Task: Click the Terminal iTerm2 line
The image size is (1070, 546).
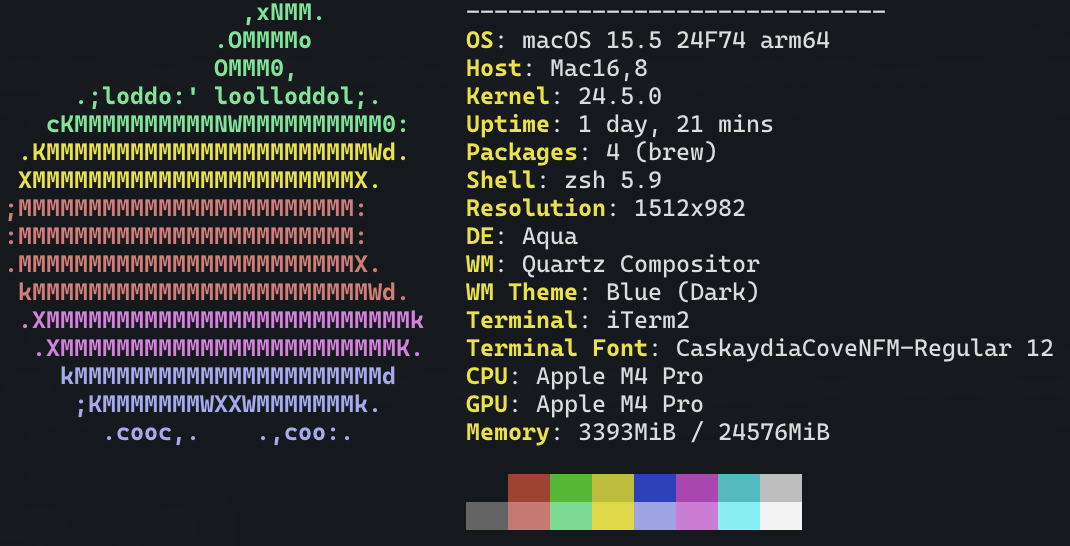Action: pos(578,320)
